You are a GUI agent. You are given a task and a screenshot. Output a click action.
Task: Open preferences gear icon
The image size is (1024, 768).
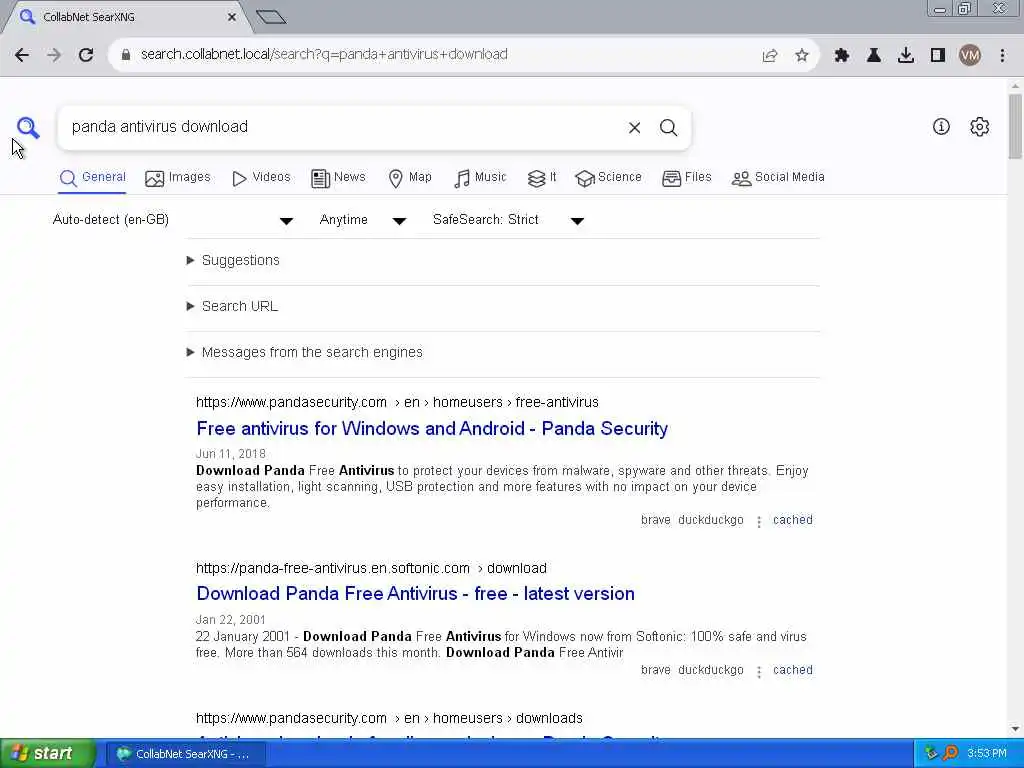pos(980,127)
